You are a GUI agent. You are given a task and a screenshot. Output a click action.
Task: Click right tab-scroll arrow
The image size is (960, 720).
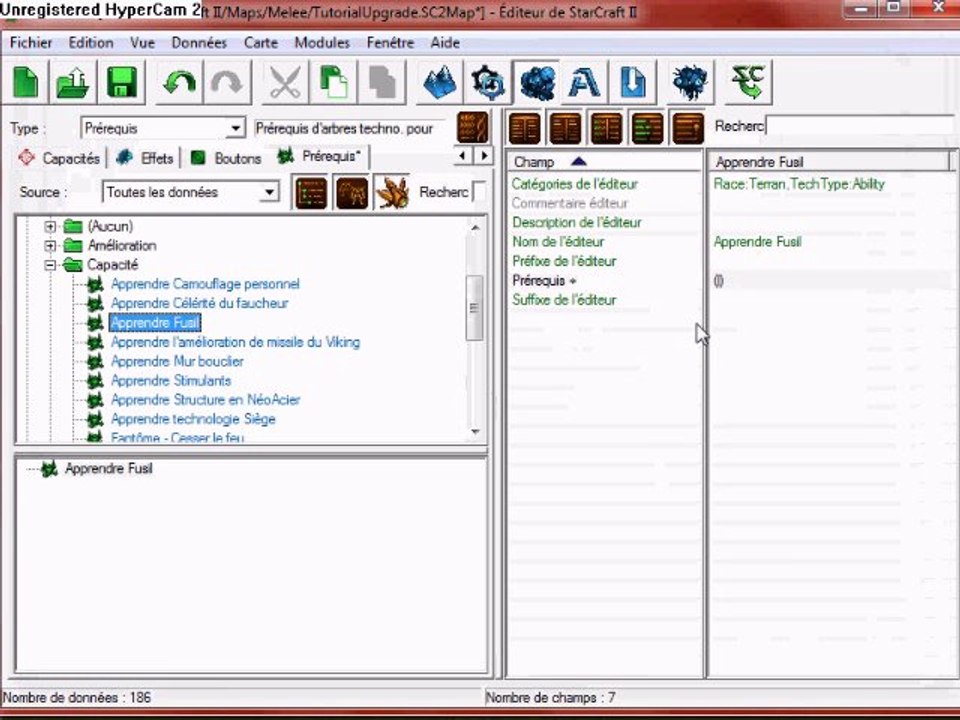click(x=484, y=156)
